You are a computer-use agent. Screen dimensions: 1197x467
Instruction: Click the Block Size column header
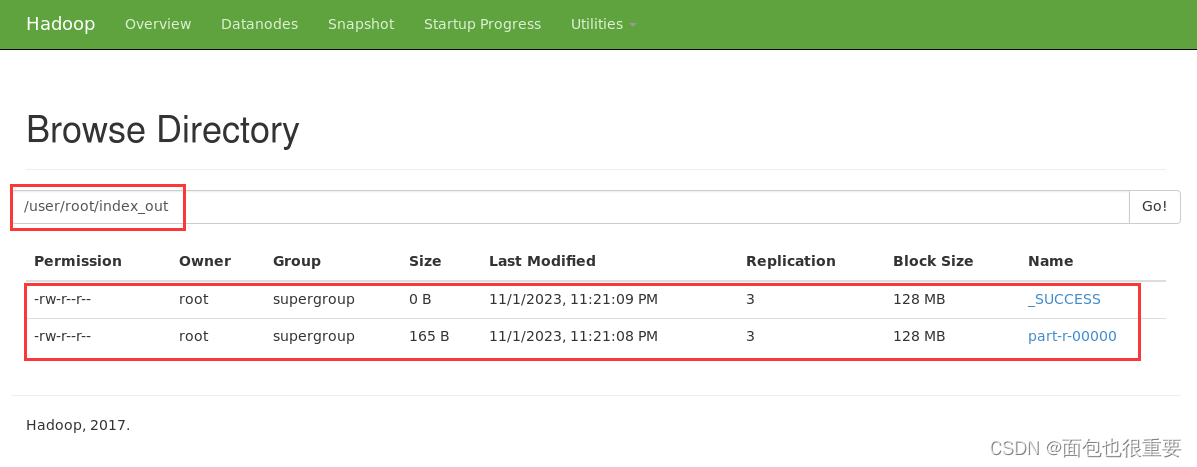(933, 261)
